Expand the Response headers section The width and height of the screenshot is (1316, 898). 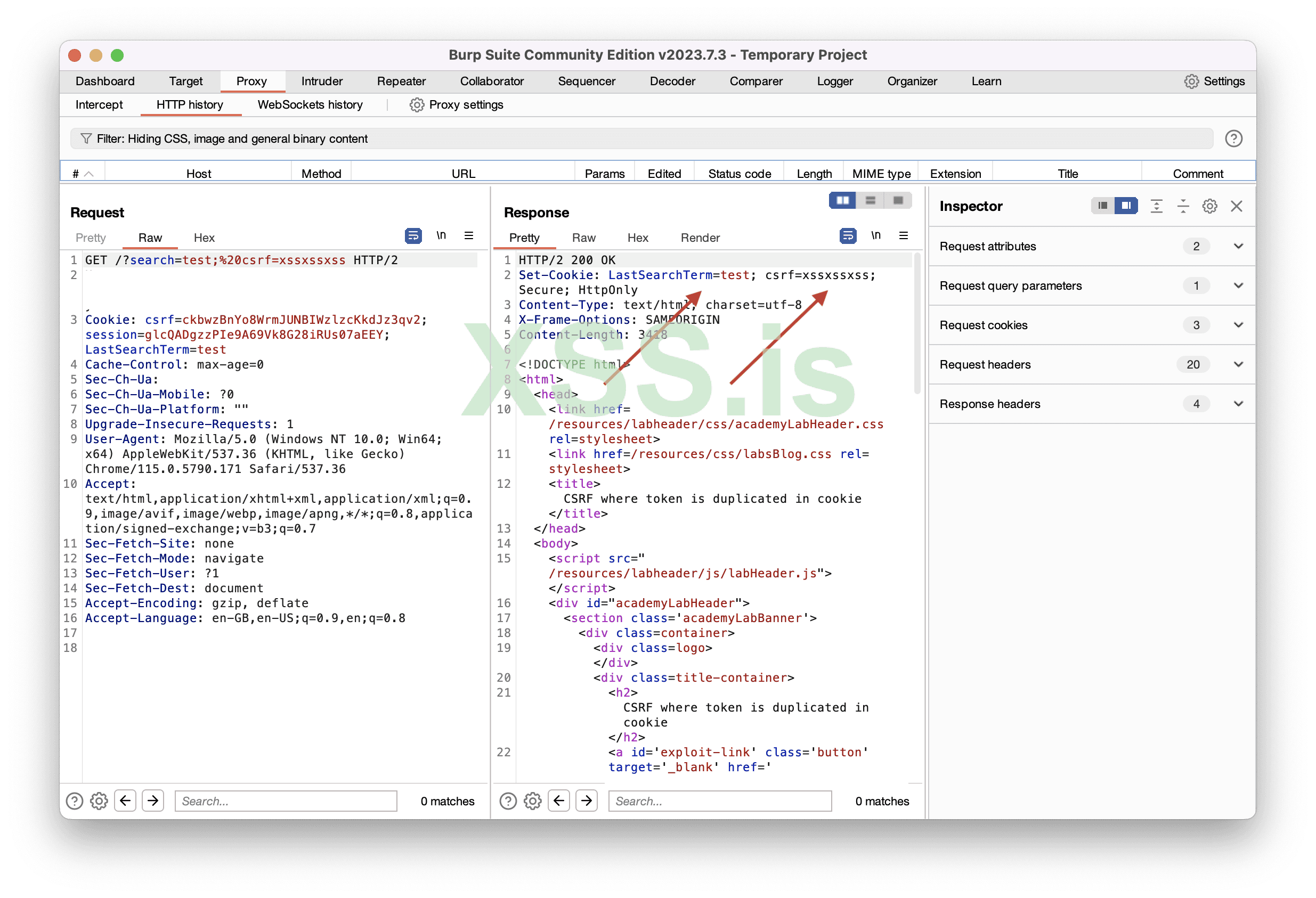1238,404
